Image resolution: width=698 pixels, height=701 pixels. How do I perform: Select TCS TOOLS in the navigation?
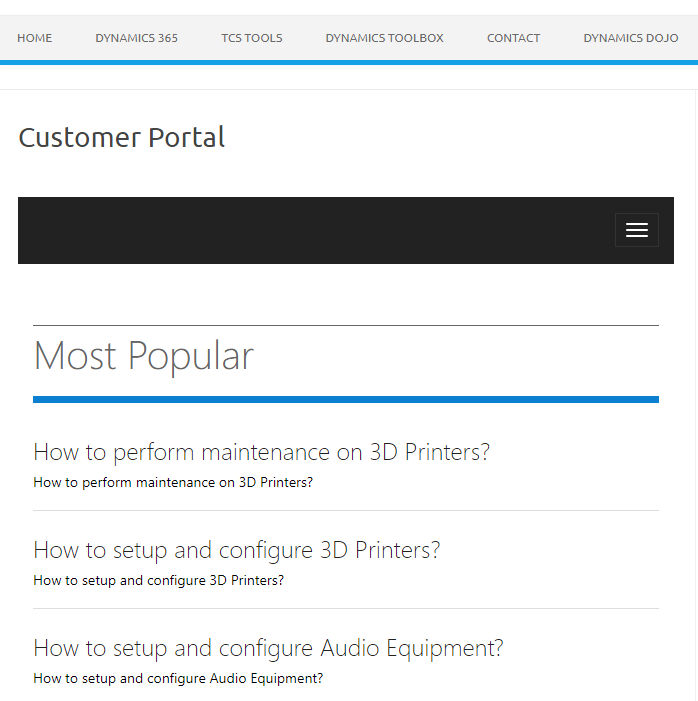pyautogui.click(x=252, y=38)
